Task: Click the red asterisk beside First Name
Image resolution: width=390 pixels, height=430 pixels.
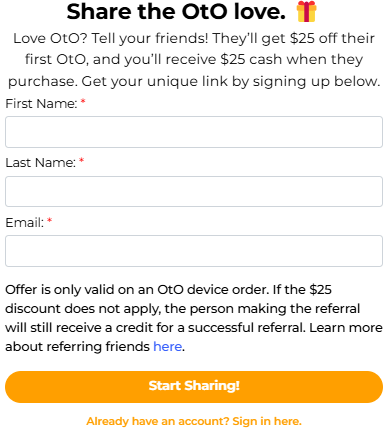Action: (83, 102)
